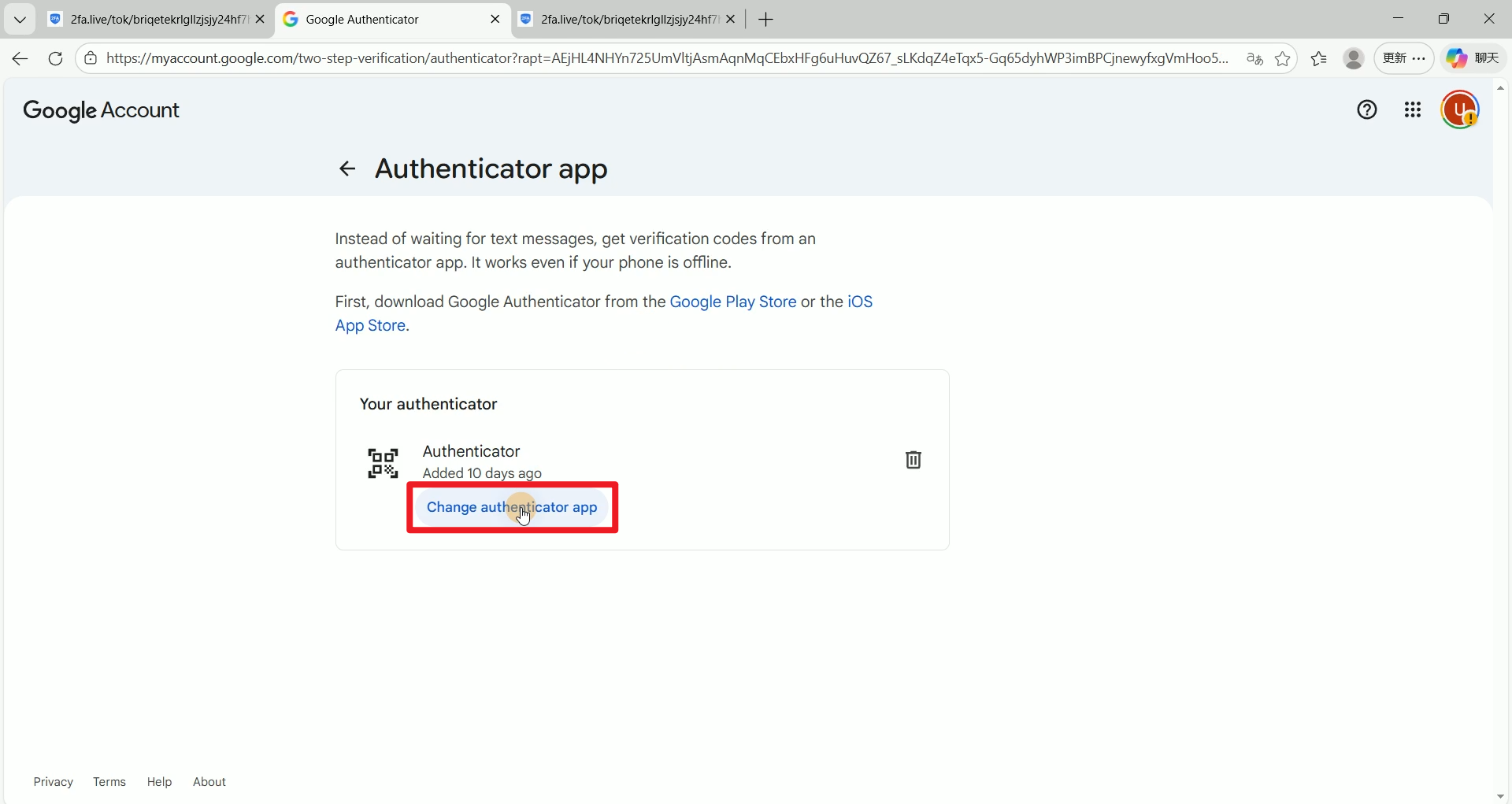
Task: Go back using the arrow beside Authenticator app
Action: (x=346, y=169)
